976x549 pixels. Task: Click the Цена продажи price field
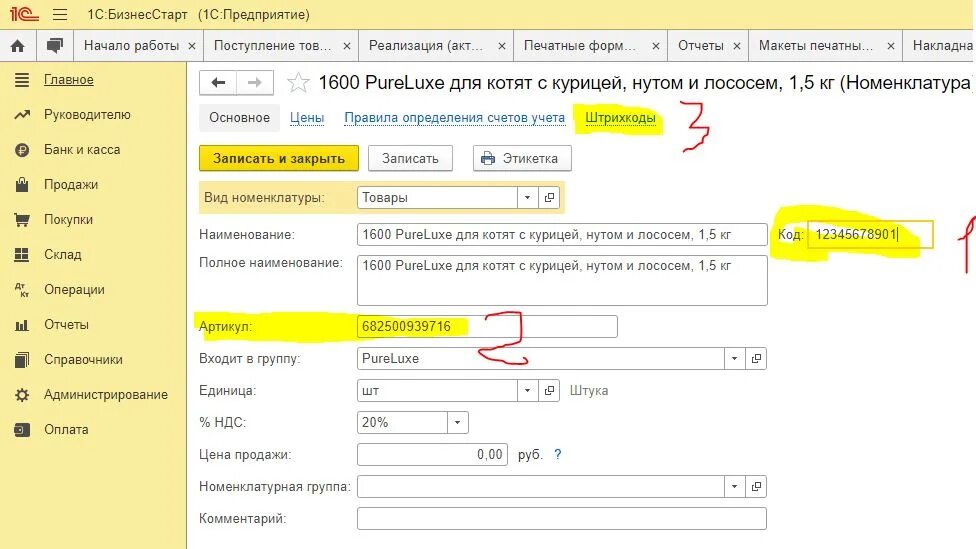(x=432, y=454)
